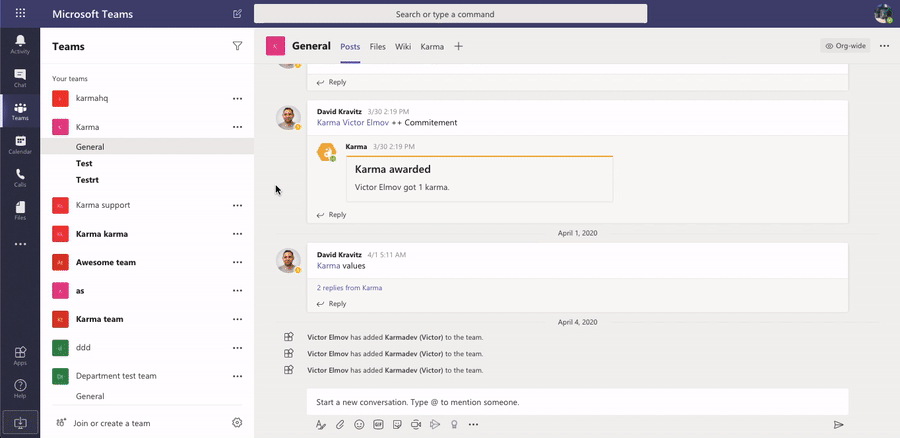Click the profile avatar at top right
900x438 pixels.
[883, 13]
